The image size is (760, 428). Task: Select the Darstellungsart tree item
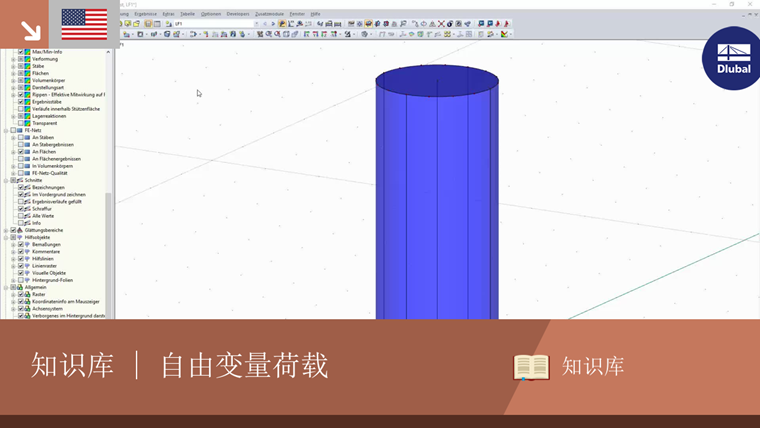[x=48, y=88]
